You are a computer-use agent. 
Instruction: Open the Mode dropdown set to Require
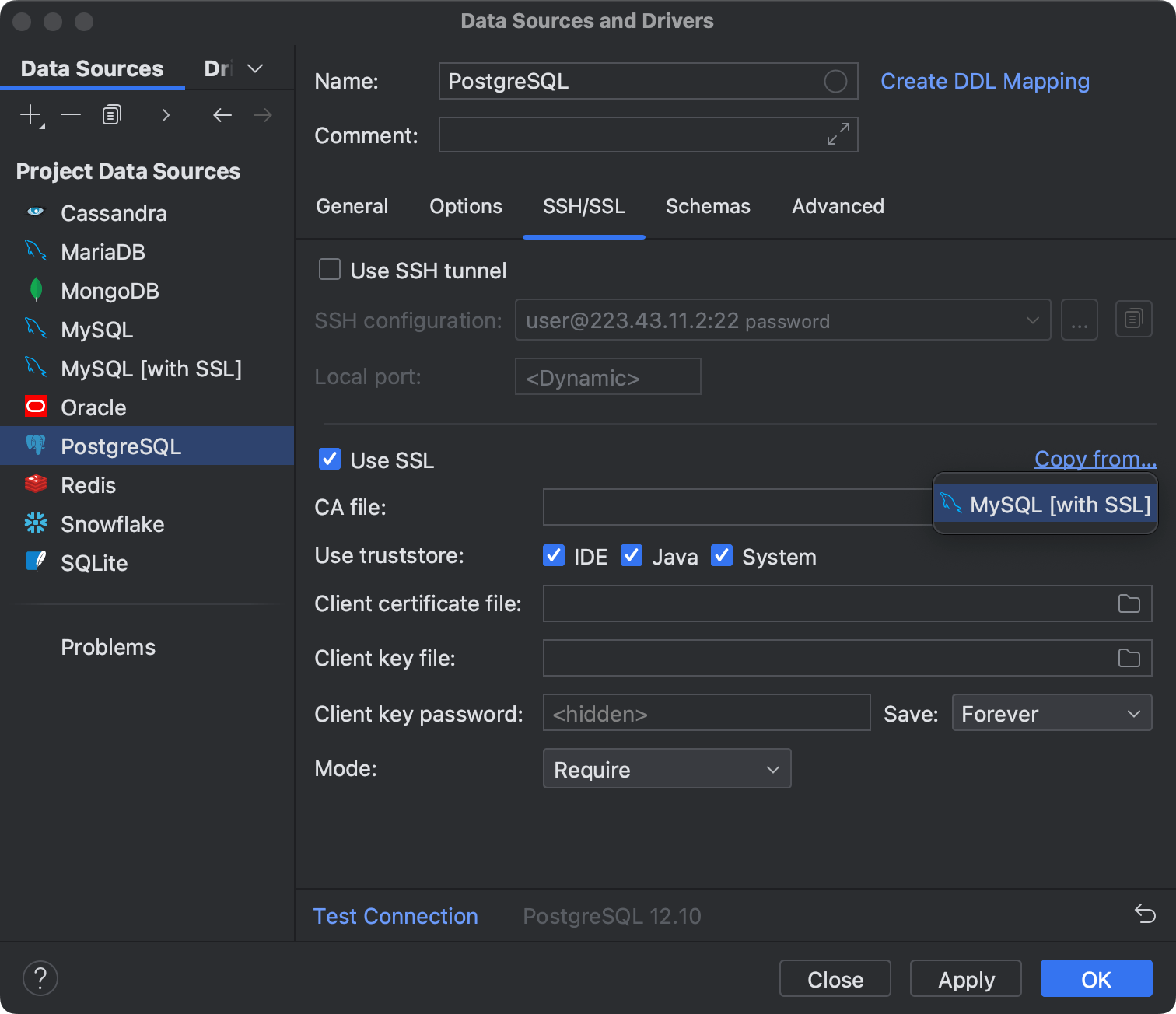click(x=667, y=768)
